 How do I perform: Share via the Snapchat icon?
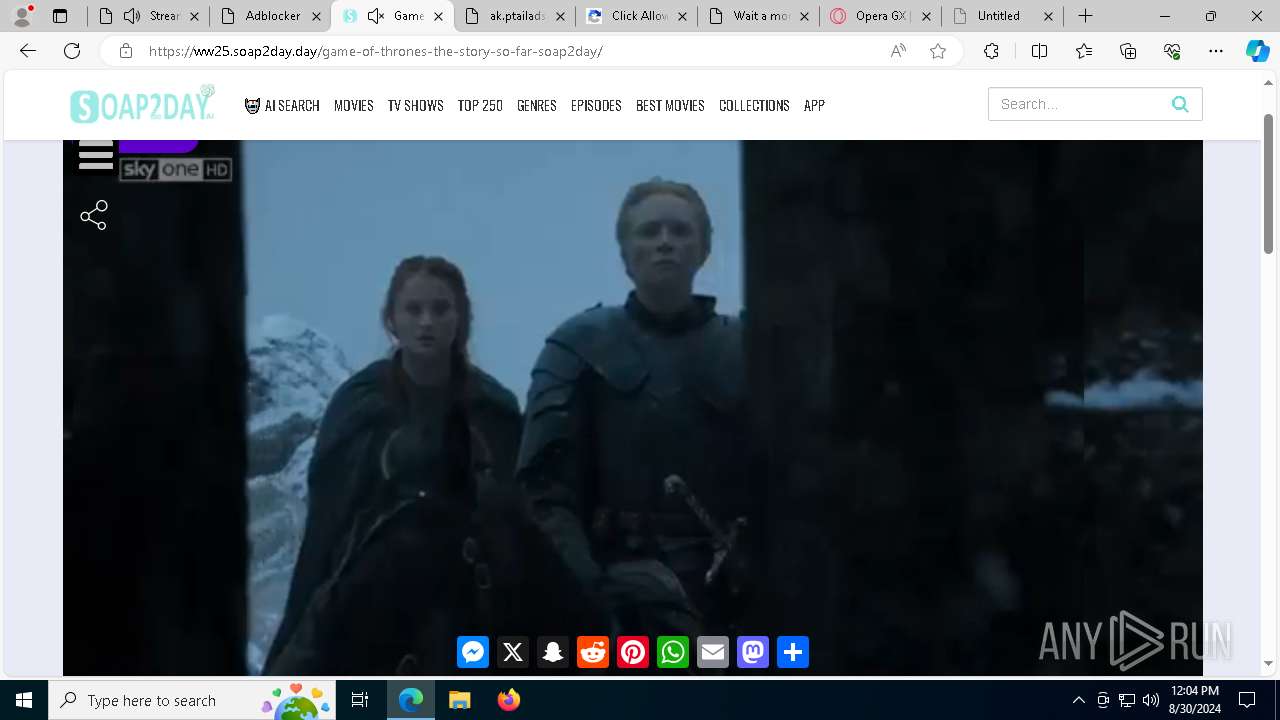(553, 652)
